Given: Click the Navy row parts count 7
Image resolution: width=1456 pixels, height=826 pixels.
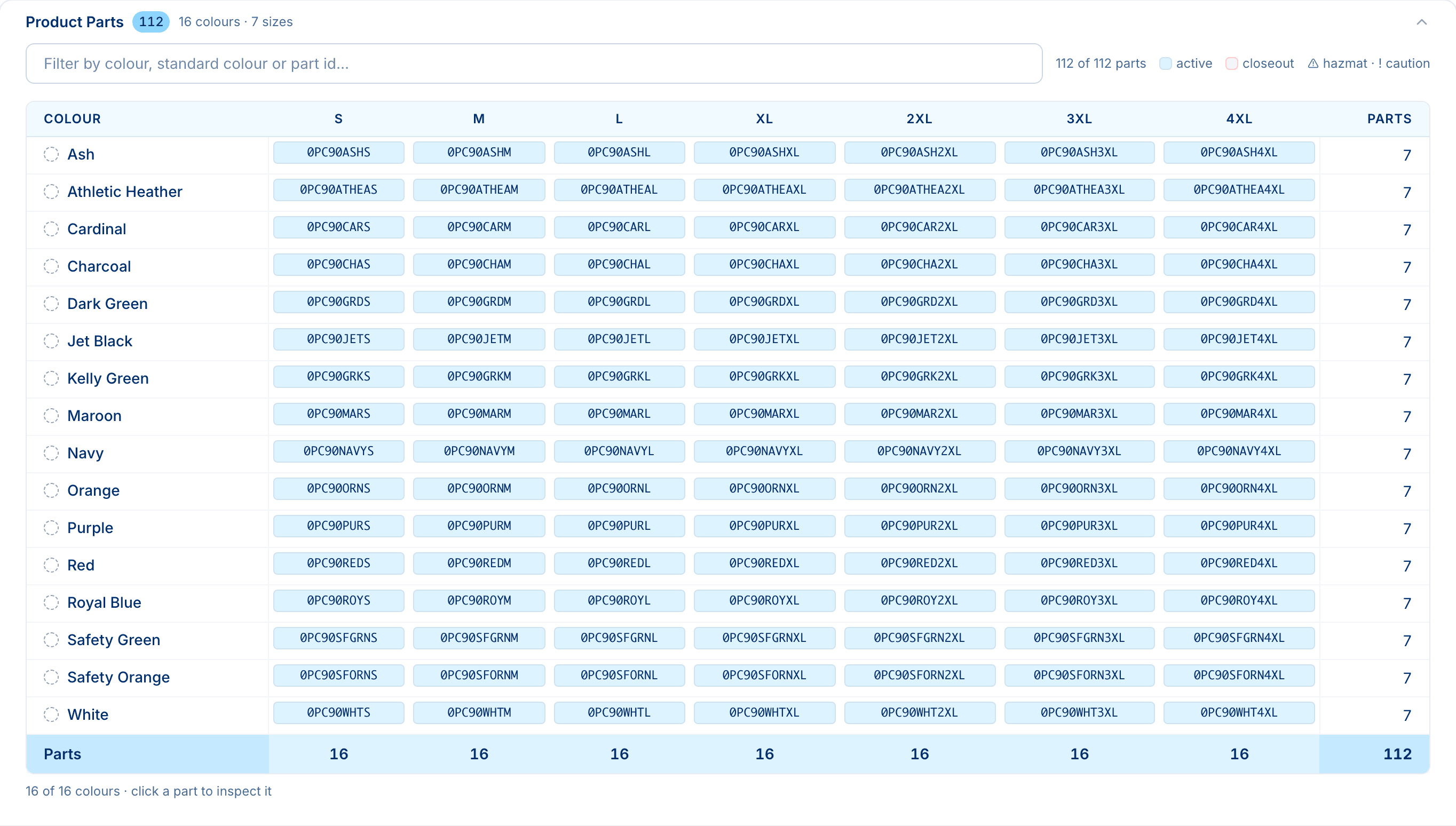Looking at the screenshot, I should point(1407,454).
